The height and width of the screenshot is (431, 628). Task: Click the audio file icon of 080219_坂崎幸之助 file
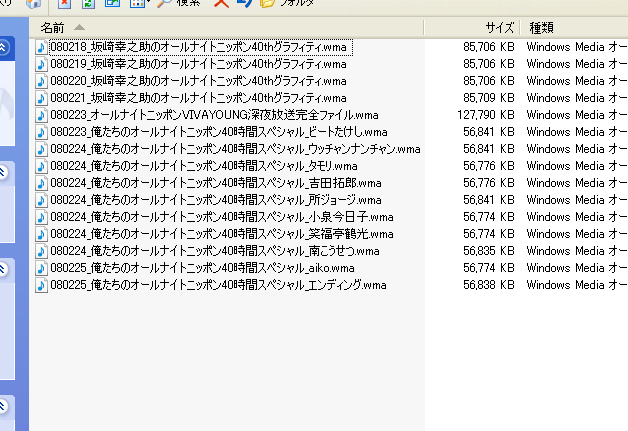41,64
